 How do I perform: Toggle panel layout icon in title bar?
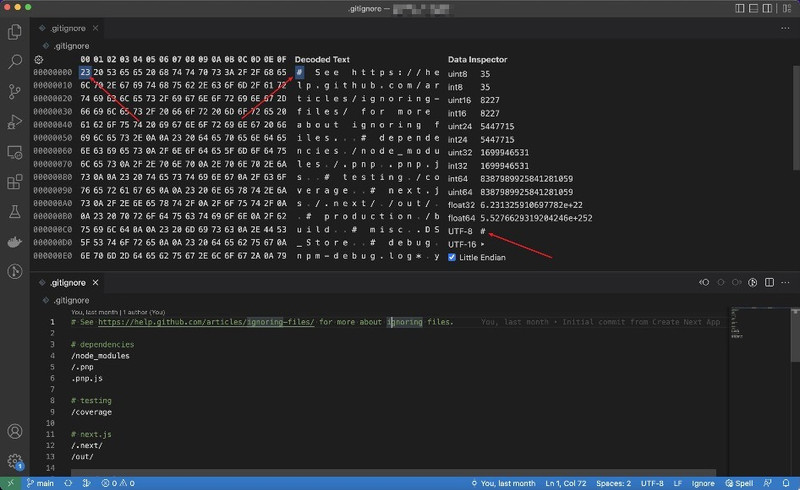tap(754, 8)
